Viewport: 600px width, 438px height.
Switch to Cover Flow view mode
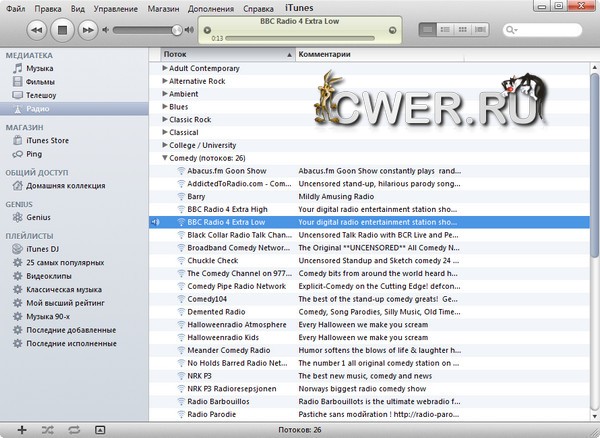480,29
